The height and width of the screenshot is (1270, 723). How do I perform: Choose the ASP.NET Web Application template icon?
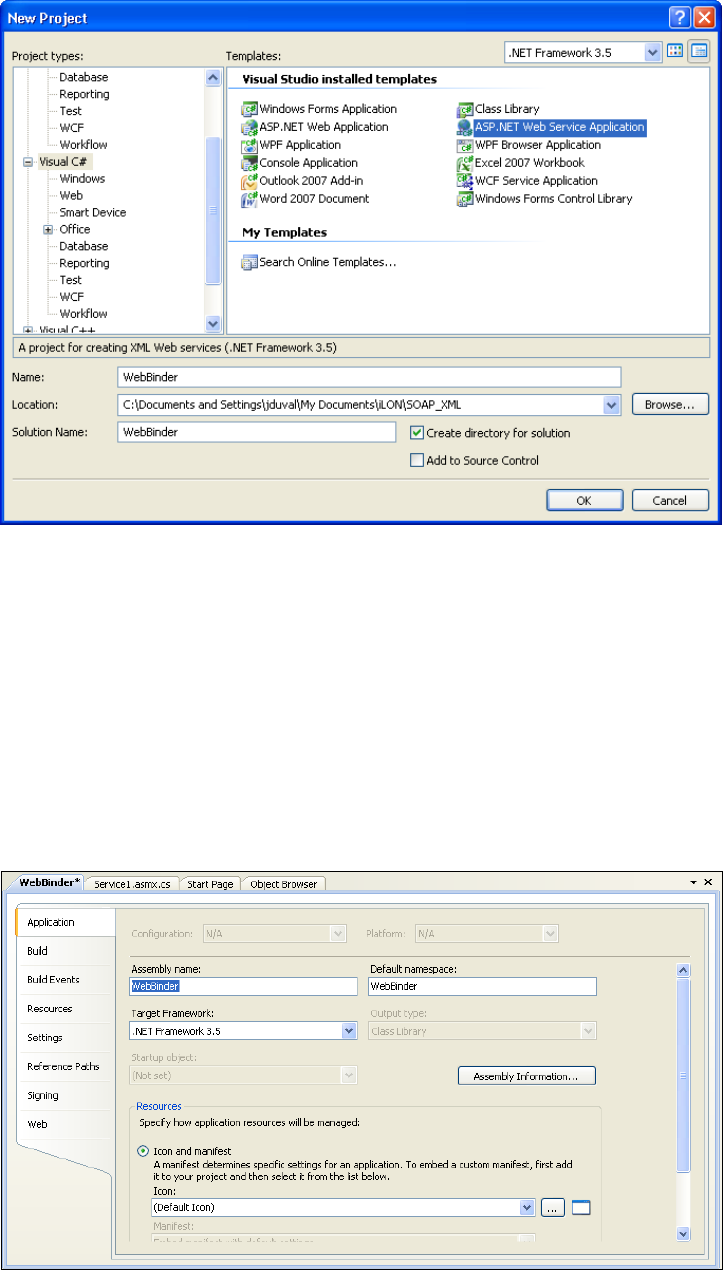click(x=250, y=127)
